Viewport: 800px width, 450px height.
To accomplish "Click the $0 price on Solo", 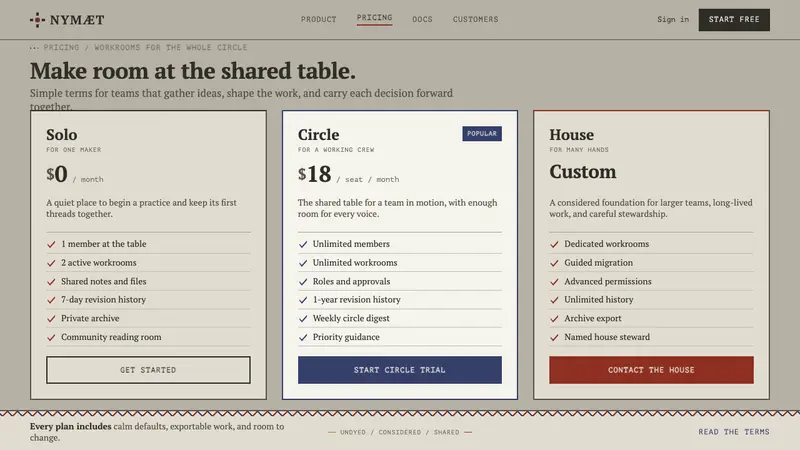I will point(57,174).
